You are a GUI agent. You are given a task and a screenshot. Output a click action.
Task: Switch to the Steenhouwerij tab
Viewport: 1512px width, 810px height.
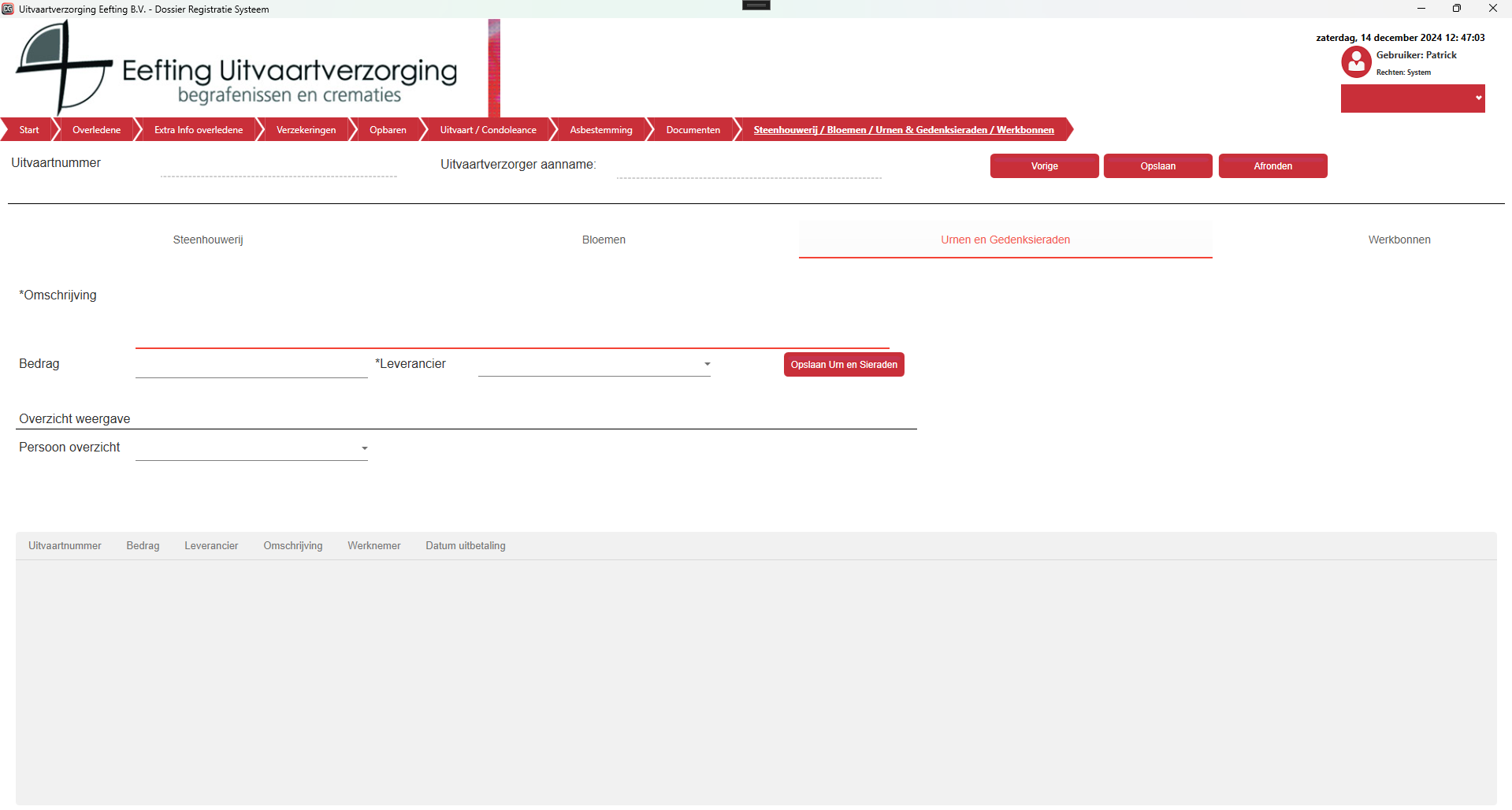pyautogui.click(x=208, y=240)
